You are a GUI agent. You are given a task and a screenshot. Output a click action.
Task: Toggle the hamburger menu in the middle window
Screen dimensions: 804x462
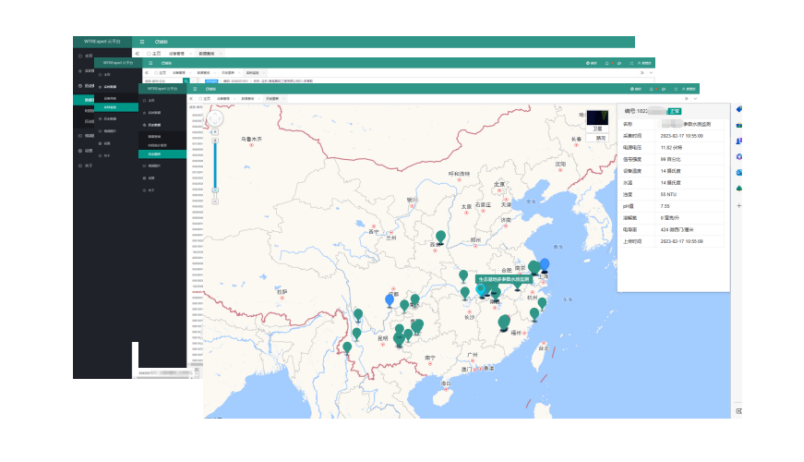(x=150, y=63)
